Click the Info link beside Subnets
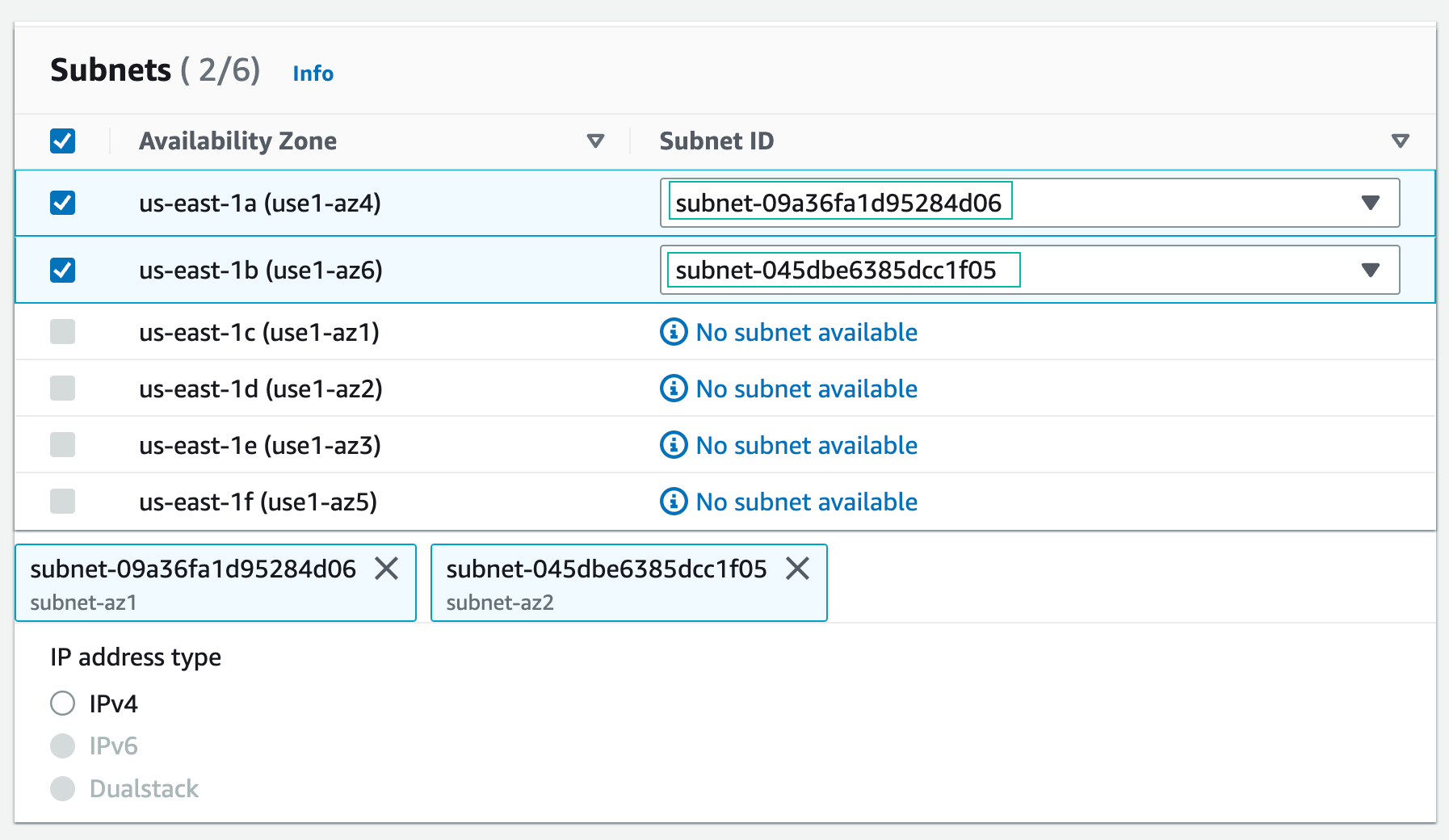 pos(313,73)
